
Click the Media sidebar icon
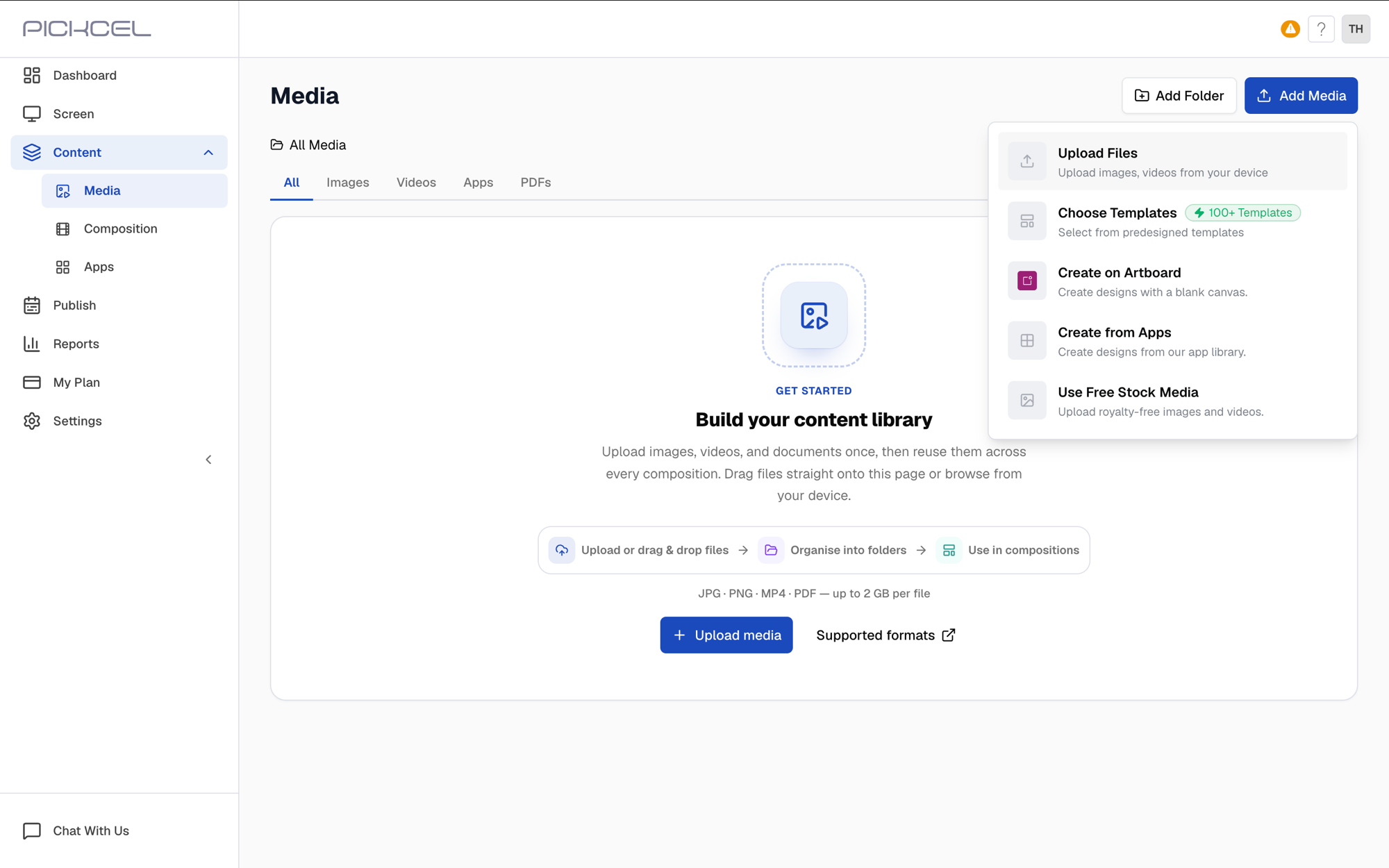pos(63,191)
